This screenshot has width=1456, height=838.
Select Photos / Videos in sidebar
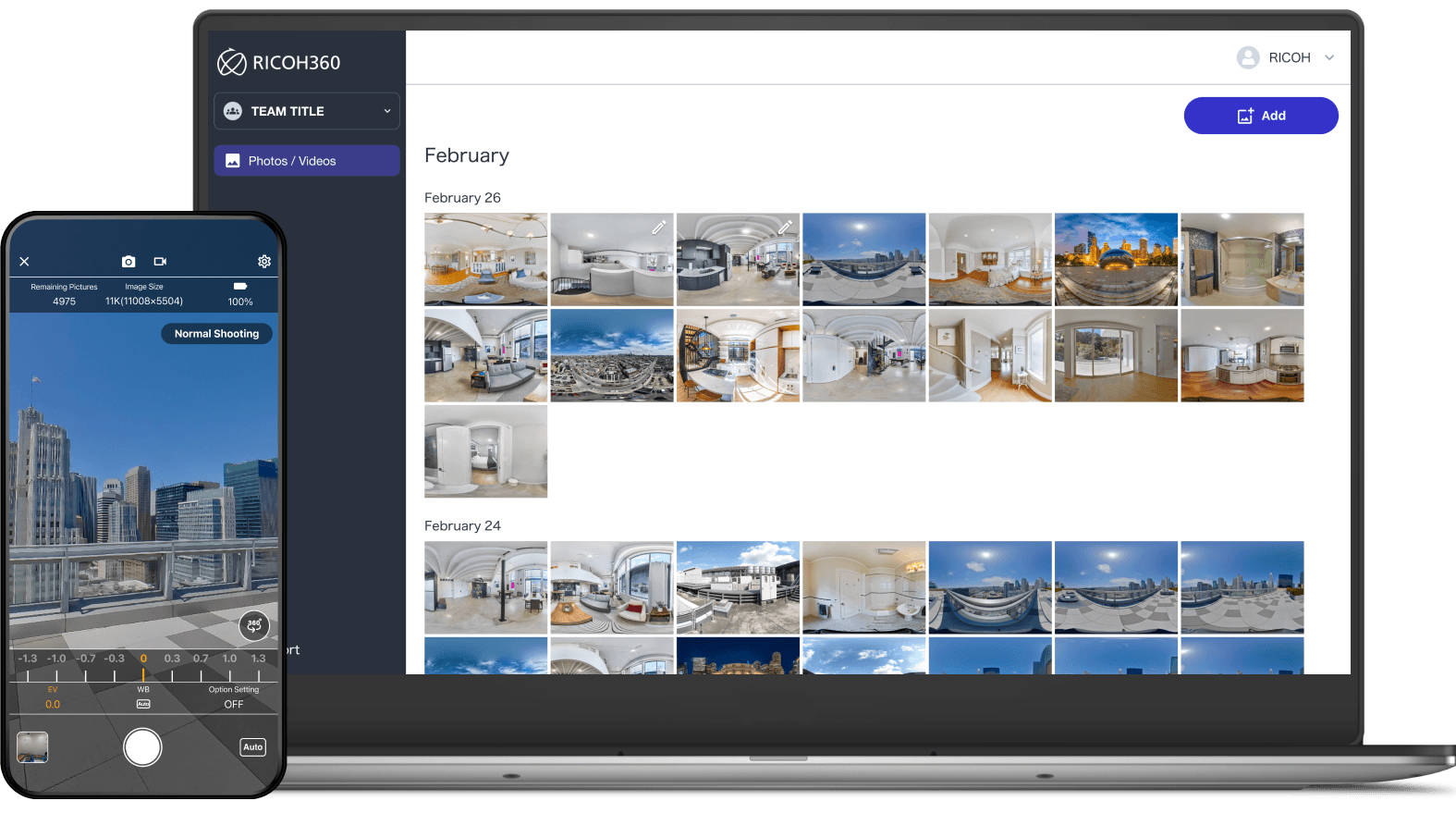tap(307, 161)
